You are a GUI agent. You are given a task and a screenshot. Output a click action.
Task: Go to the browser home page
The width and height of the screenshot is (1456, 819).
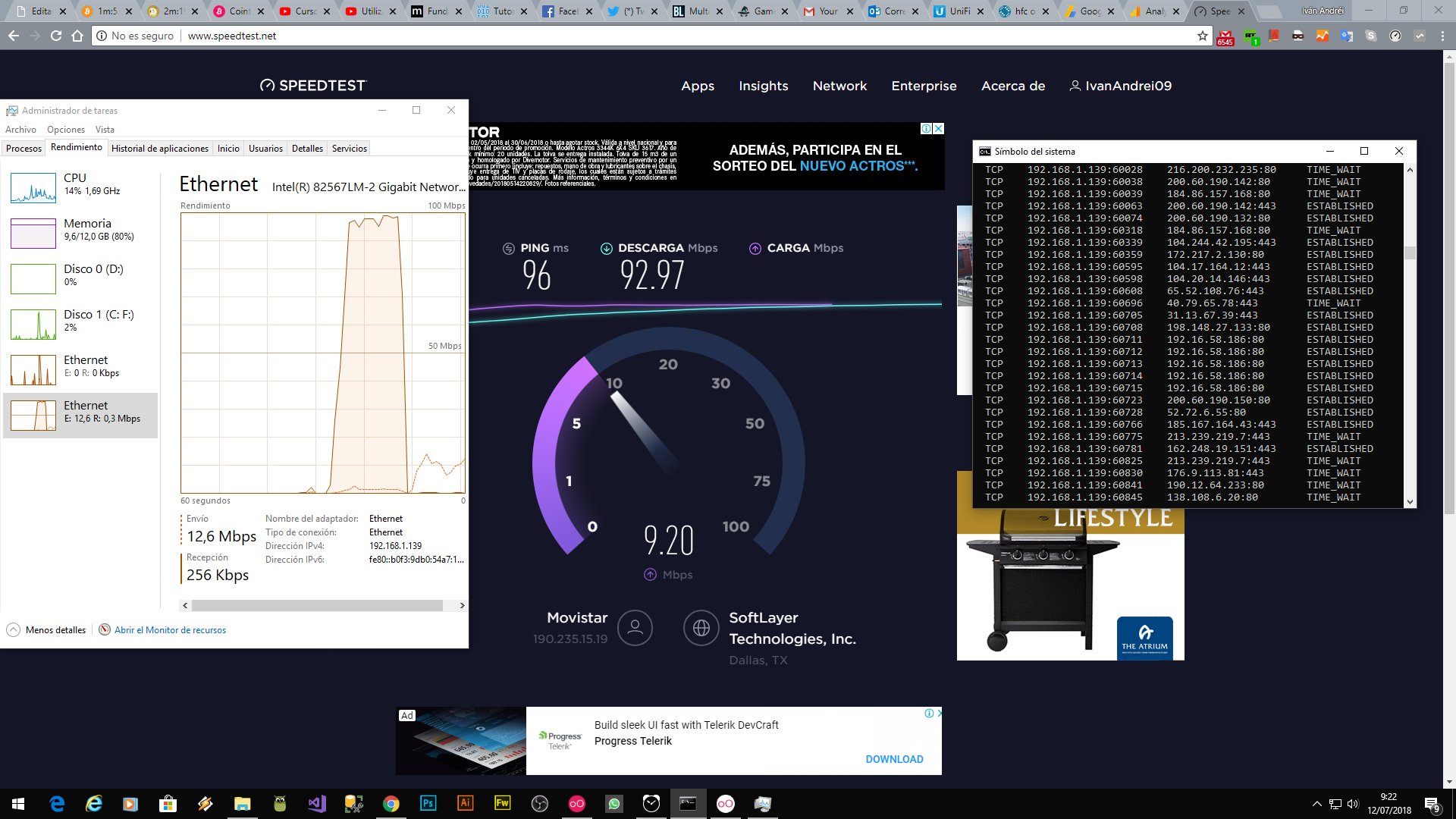(77, 36)
